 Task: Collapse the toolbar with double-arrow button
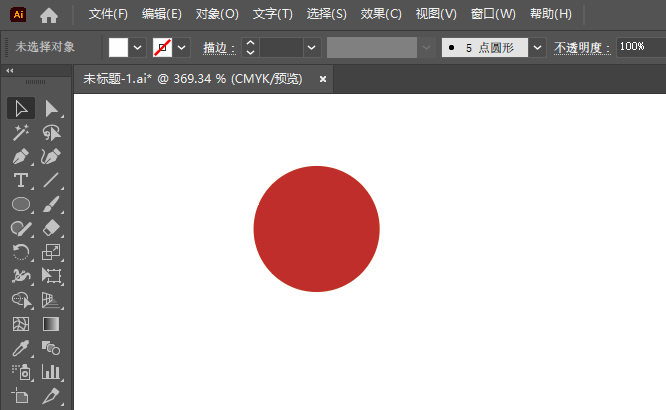coord(10,71)
